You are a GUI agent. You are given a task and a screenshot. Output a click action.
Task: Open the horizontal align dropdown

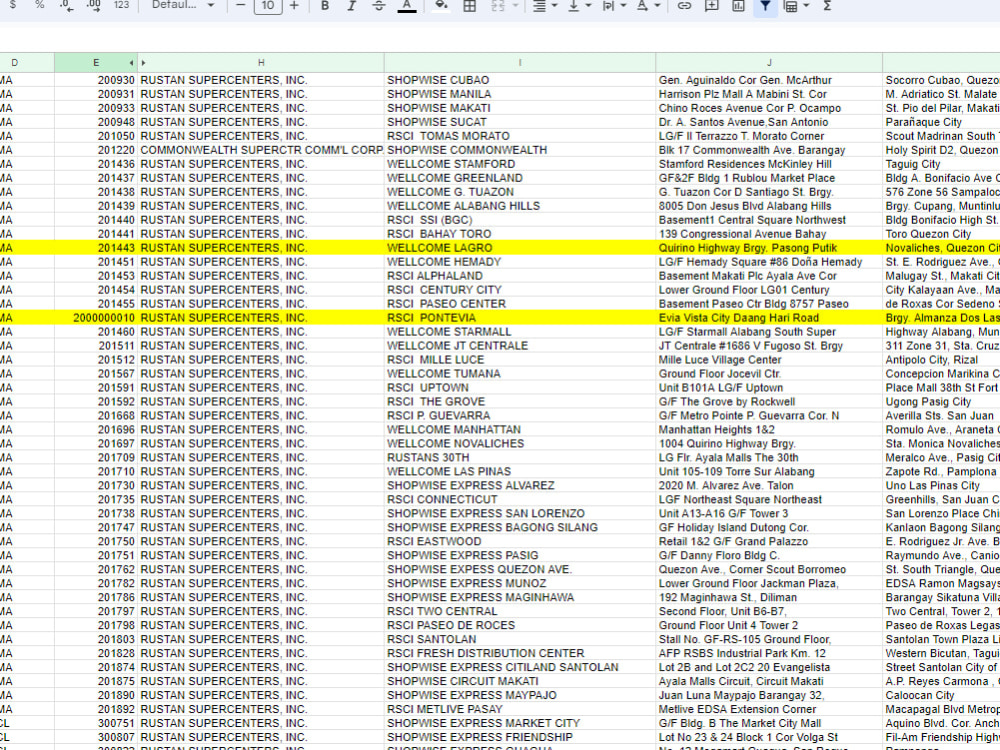click(x=545, y=6)
